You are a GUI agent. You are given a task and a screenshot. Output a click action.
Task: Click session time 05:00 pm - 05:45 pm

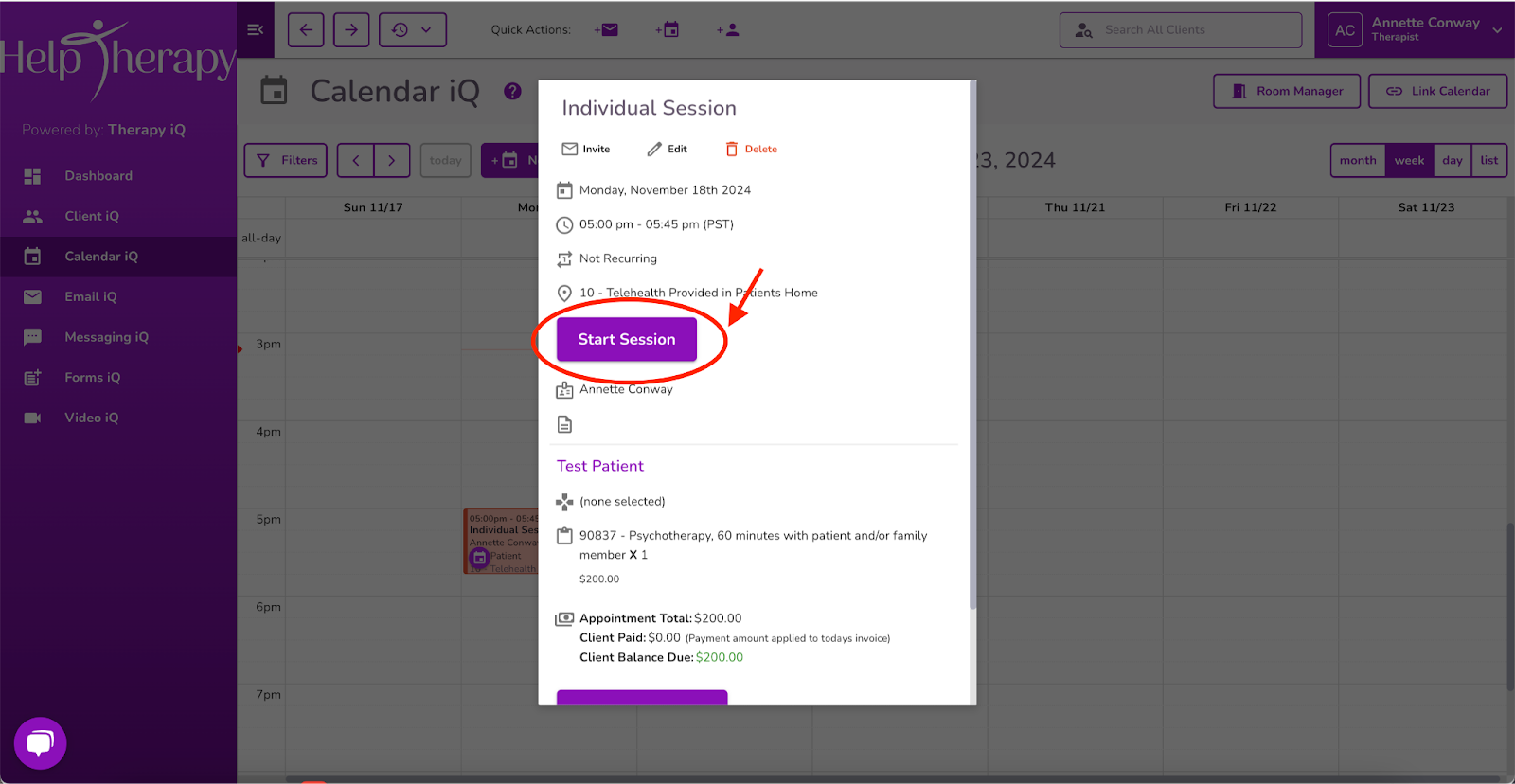(x=656, y=224)
